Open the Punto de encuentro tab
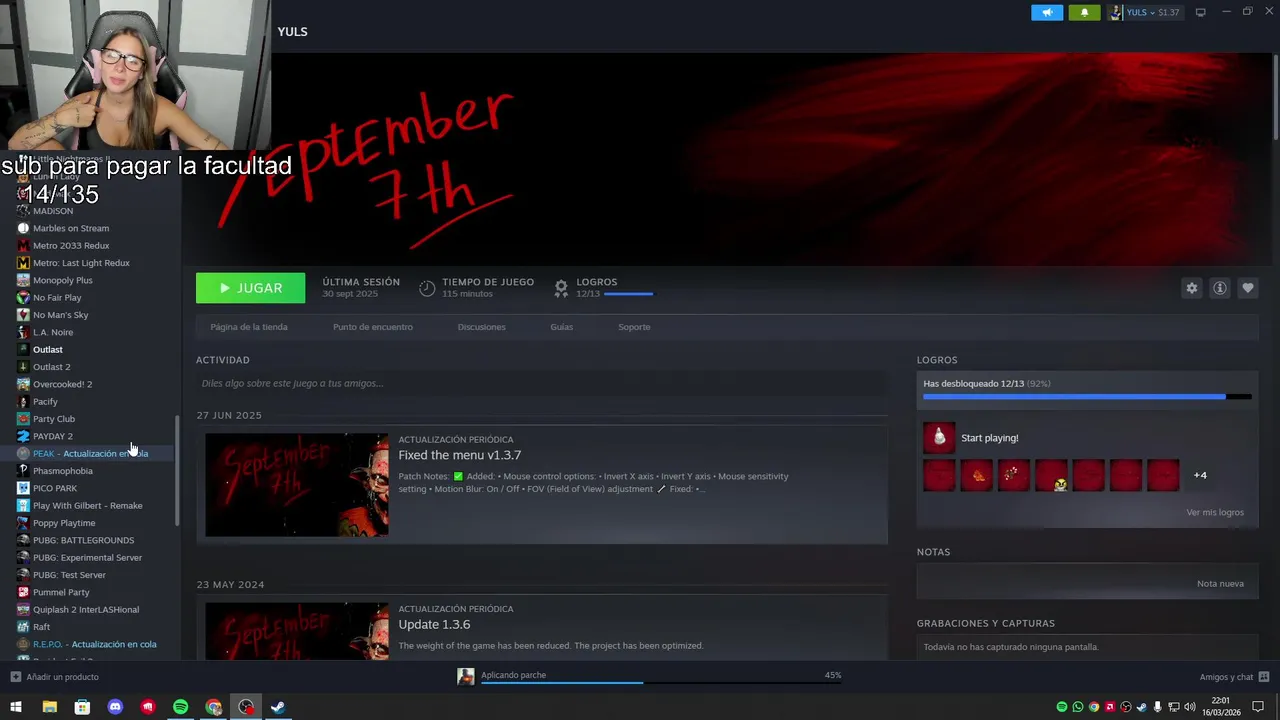The width and height of the screenshot is (1280, 720). [x=373, y=327]
